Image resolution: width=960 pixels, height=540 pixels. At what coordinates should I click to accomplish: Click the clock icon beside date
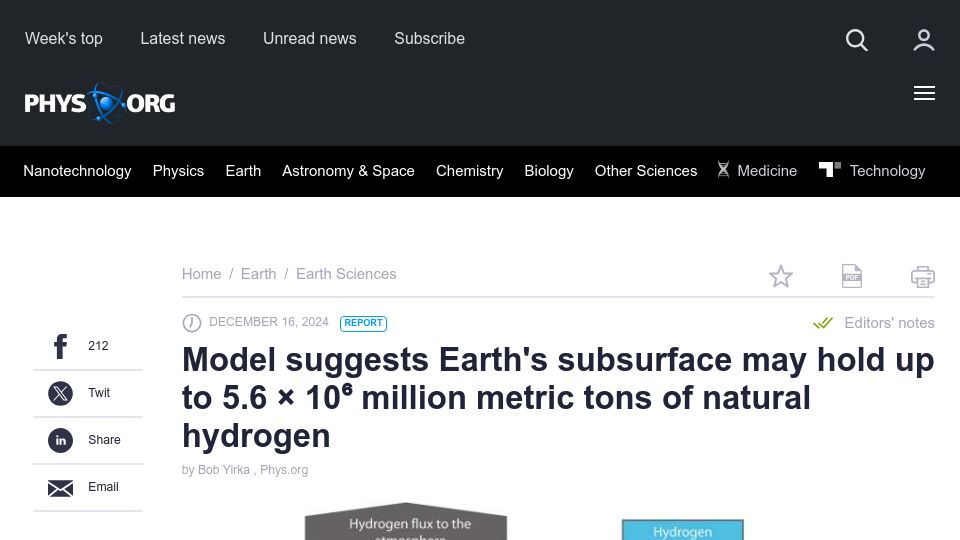pyautogui.click(x=192, y=323)
